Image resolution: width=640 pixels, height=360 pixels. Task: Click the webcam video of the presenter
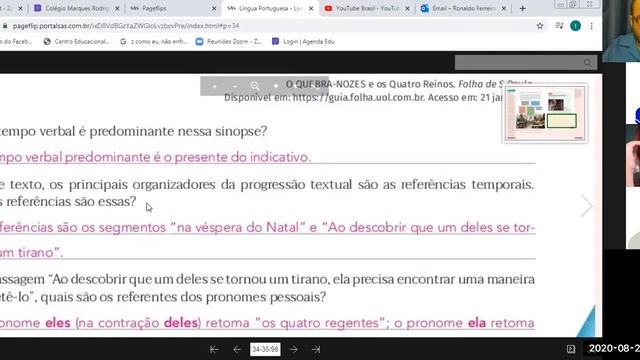(621, 31)
